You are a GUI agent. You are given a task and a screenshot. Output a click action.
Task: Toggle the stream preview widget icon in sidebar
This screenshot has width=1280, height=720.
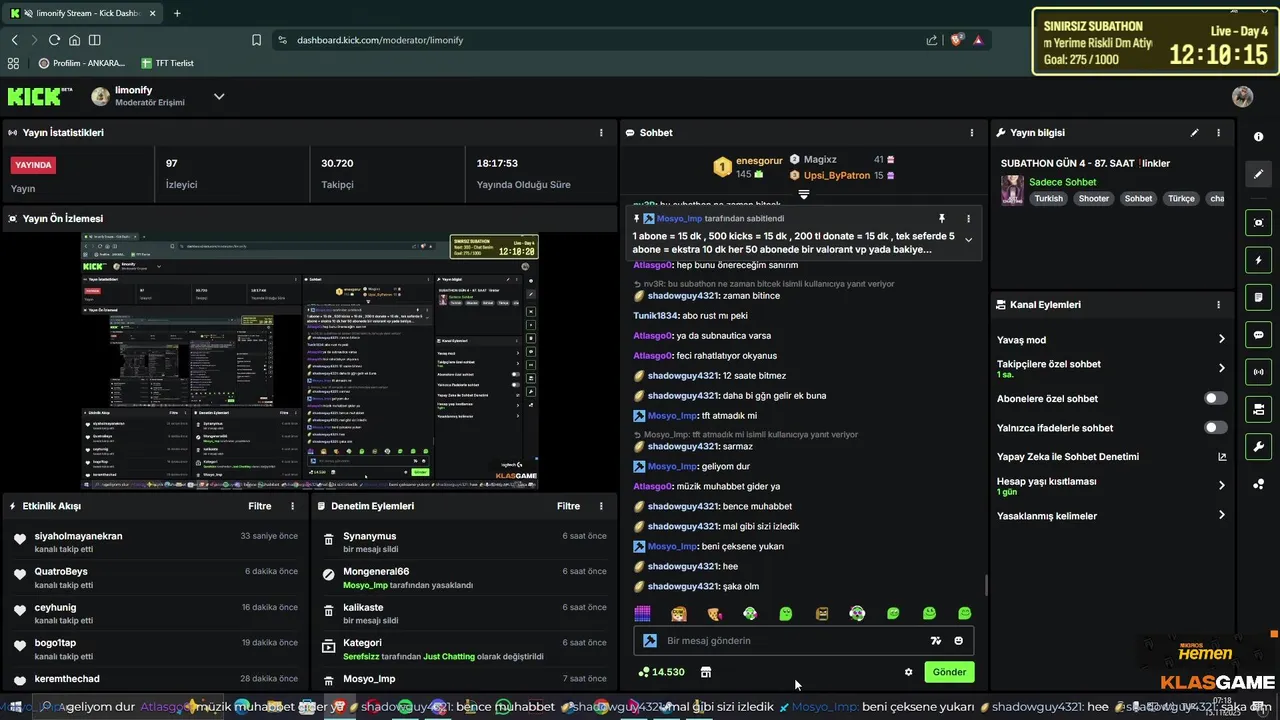coord(1258,222)
